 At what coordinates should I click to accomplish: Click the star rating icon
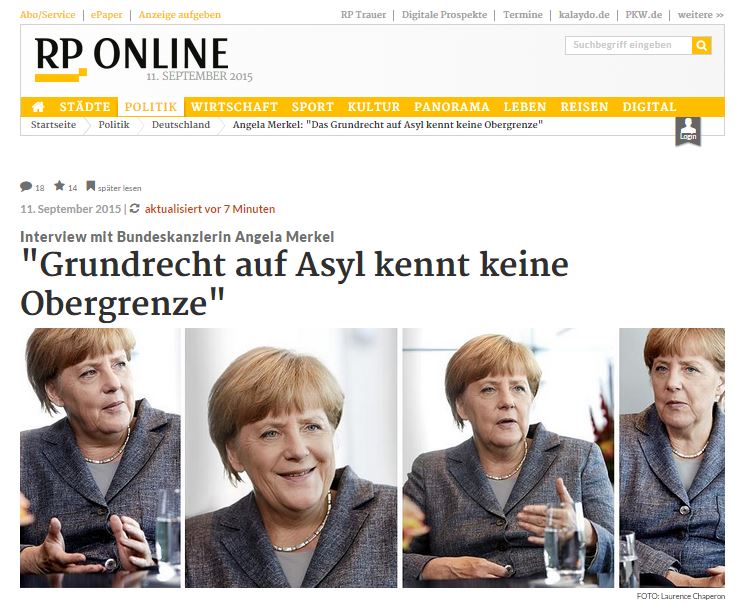[x=59, y=186]
